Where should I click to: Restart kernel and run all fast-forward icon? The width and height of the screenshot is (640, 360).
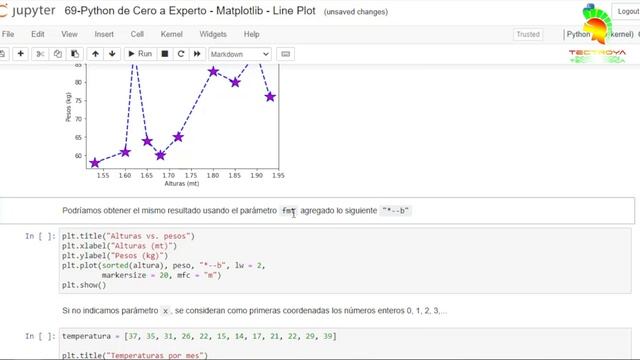pos(197,54)
